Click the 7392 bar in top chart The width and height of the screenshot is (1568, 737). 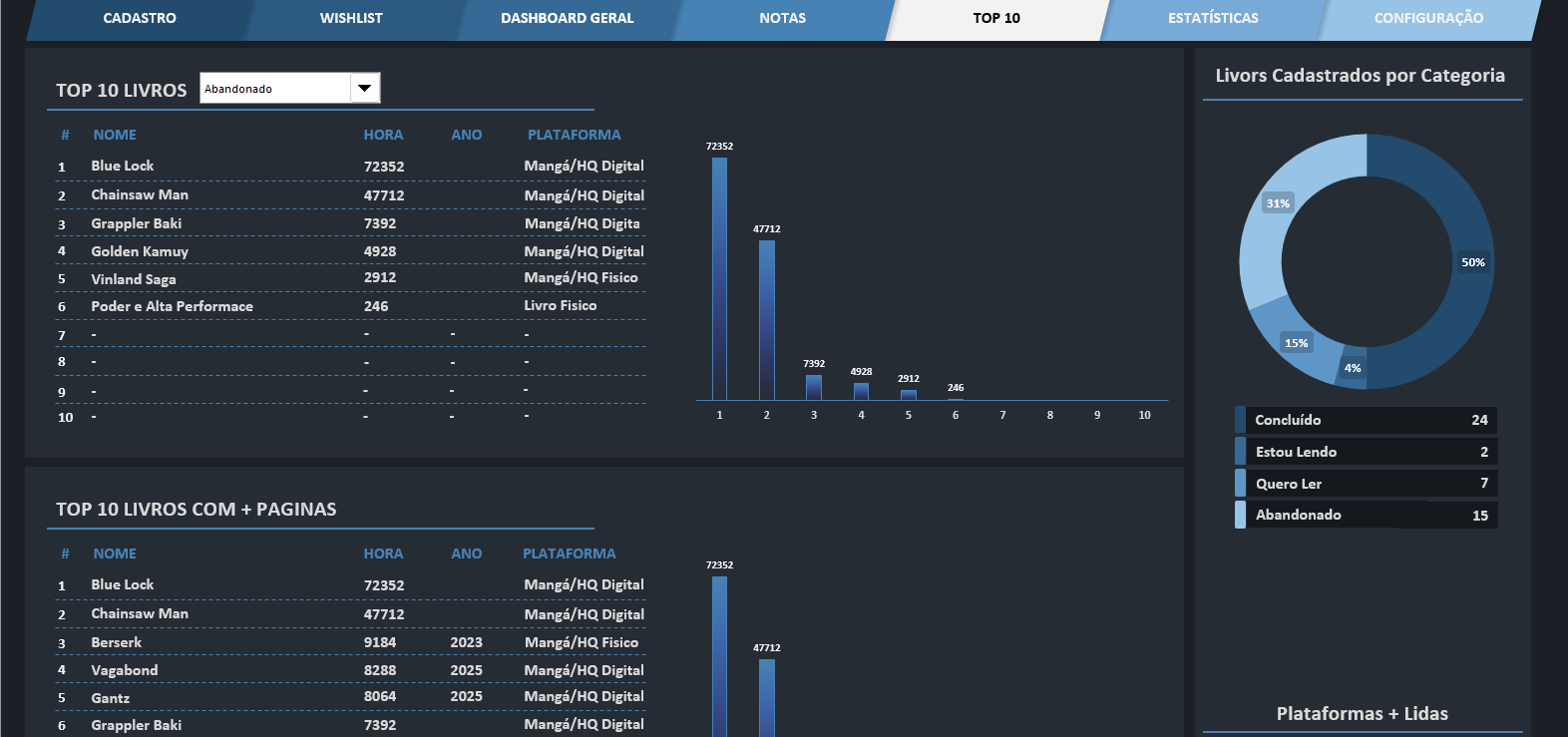pyautogui.click(x=814, y=387)
